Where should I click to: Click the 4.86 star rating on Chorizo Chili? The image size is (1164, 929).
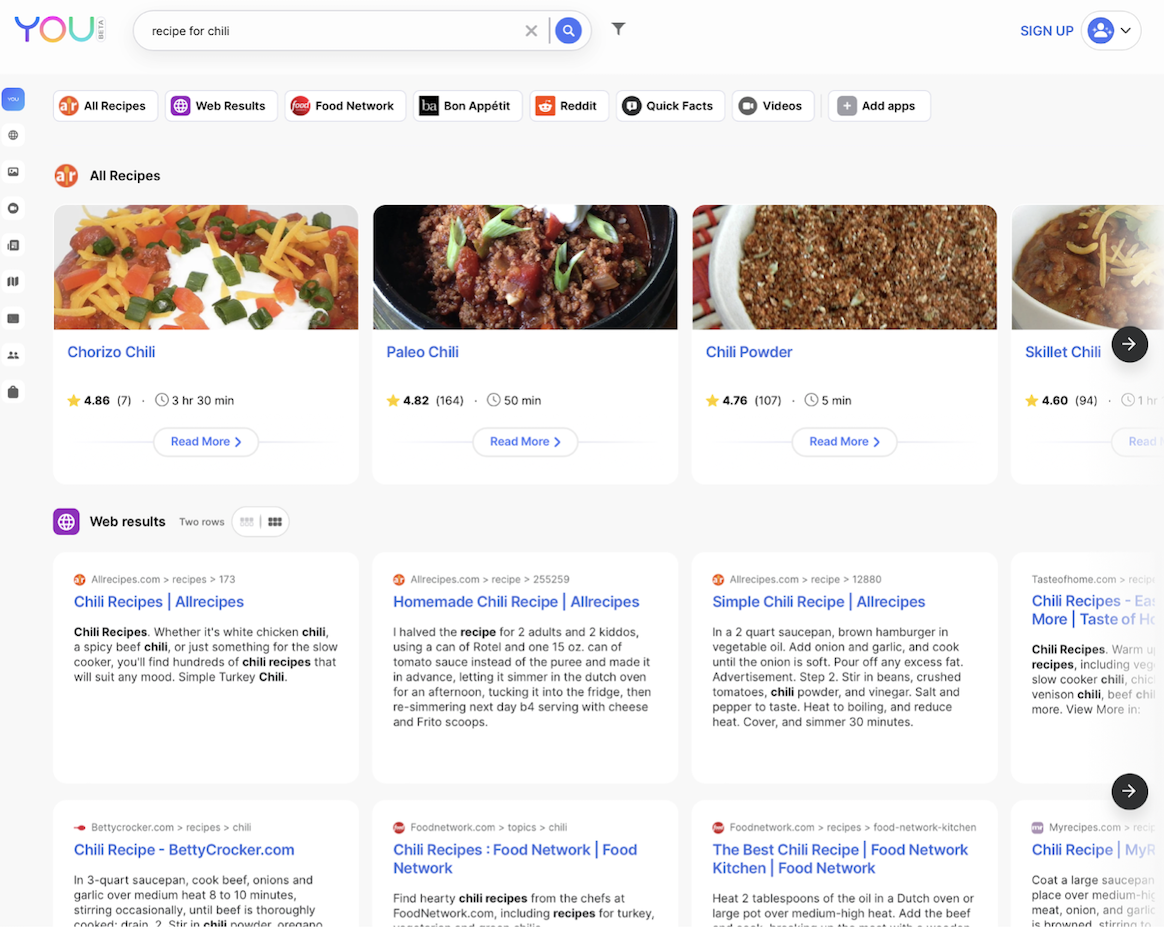[99, 401]
